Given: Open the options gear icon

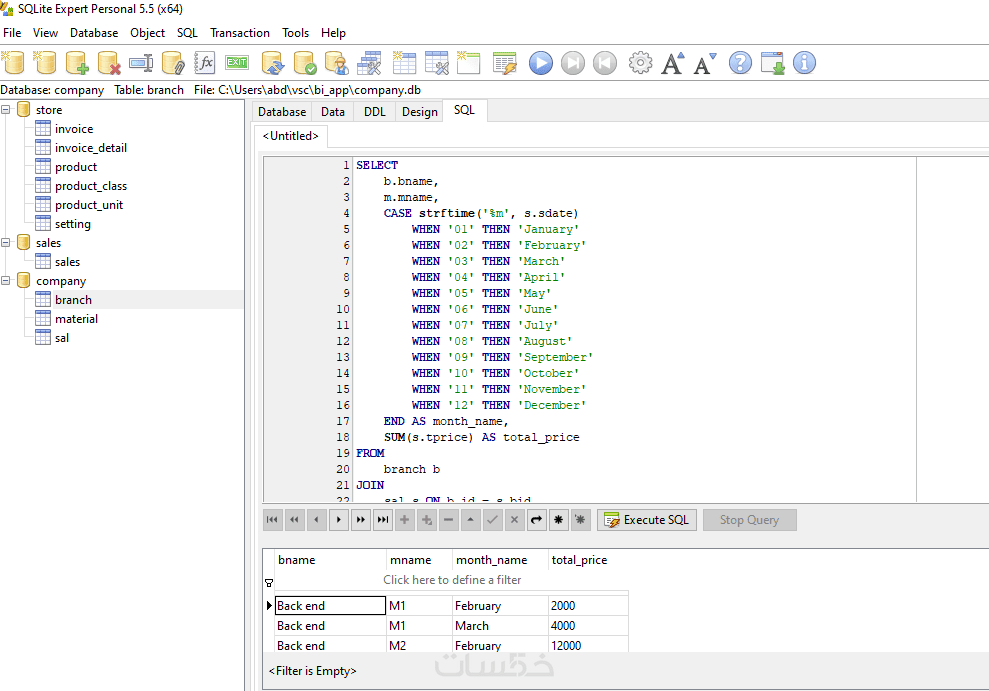Looking at the screenshot, I should tap(640, 63).
